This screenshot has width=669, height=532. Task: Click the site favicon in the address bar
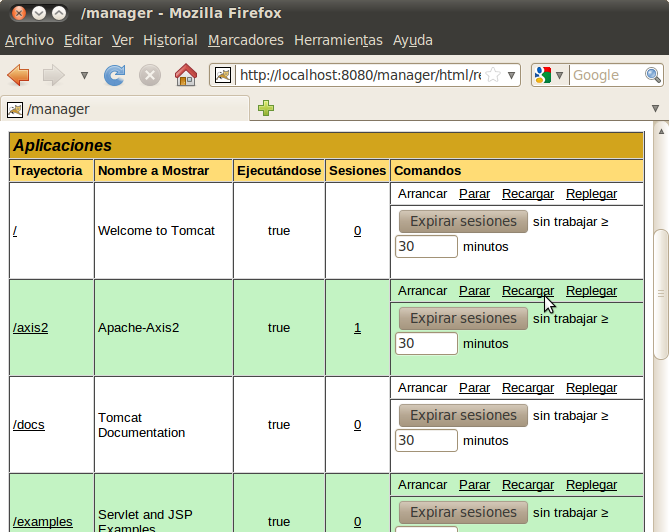[x=223, y=76]
